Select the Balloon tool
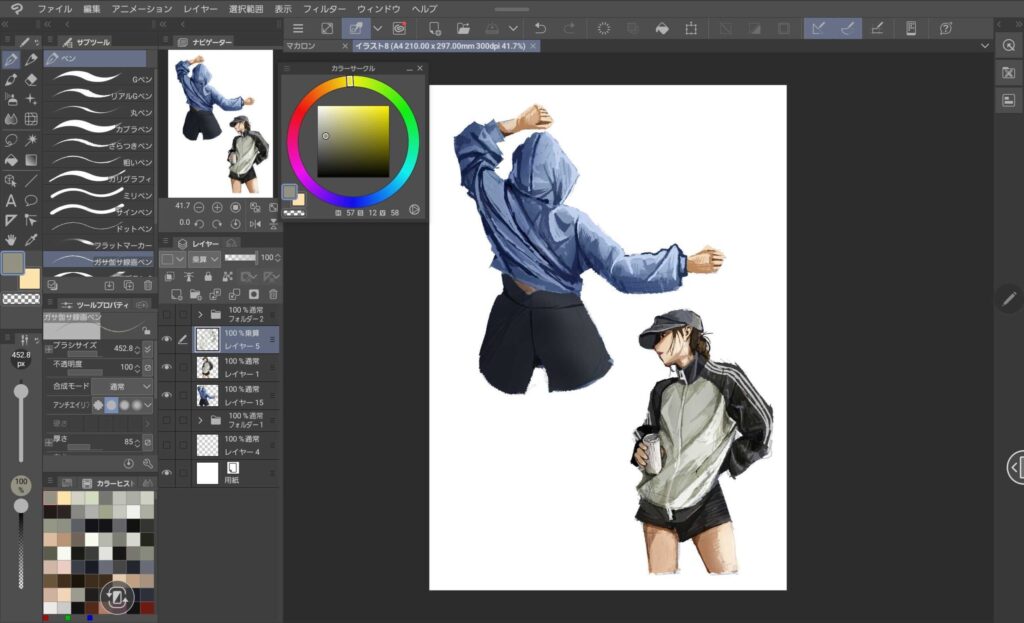This screenshot has height=623, width=1024. 31,200
